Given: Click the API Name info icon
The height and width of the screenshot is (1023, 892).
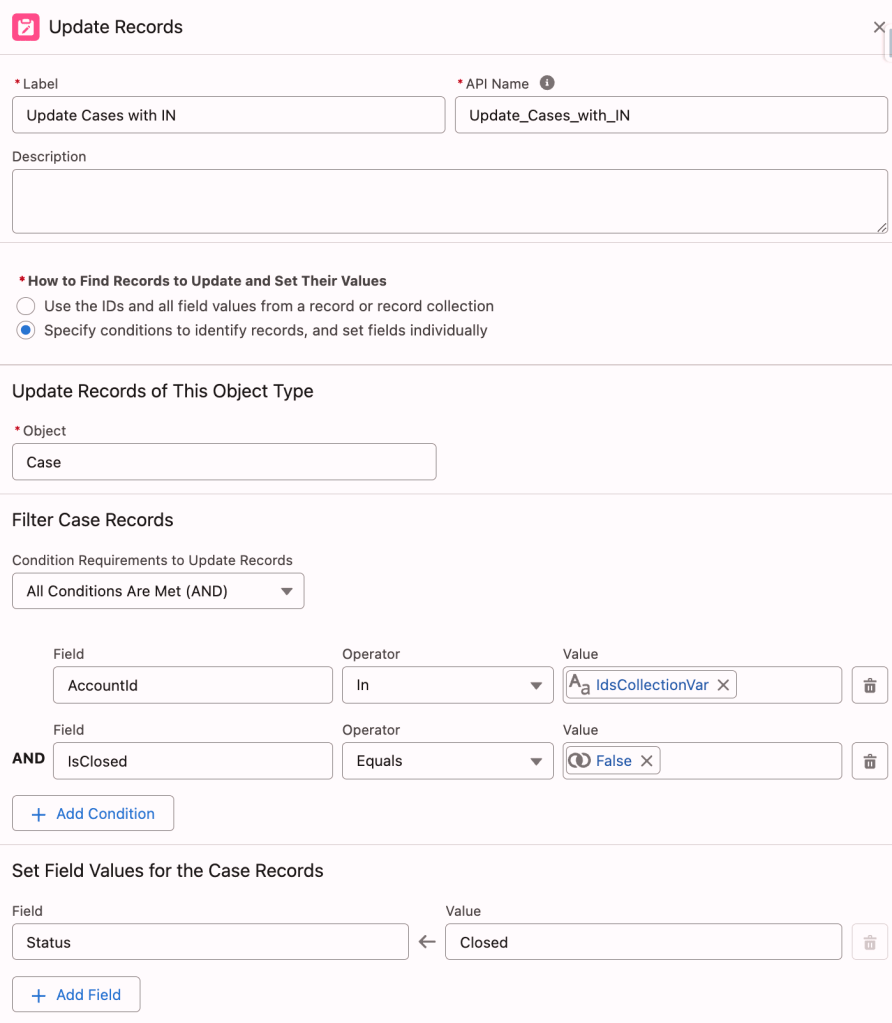Looking at the screenshot, I should tap(547, 84).
